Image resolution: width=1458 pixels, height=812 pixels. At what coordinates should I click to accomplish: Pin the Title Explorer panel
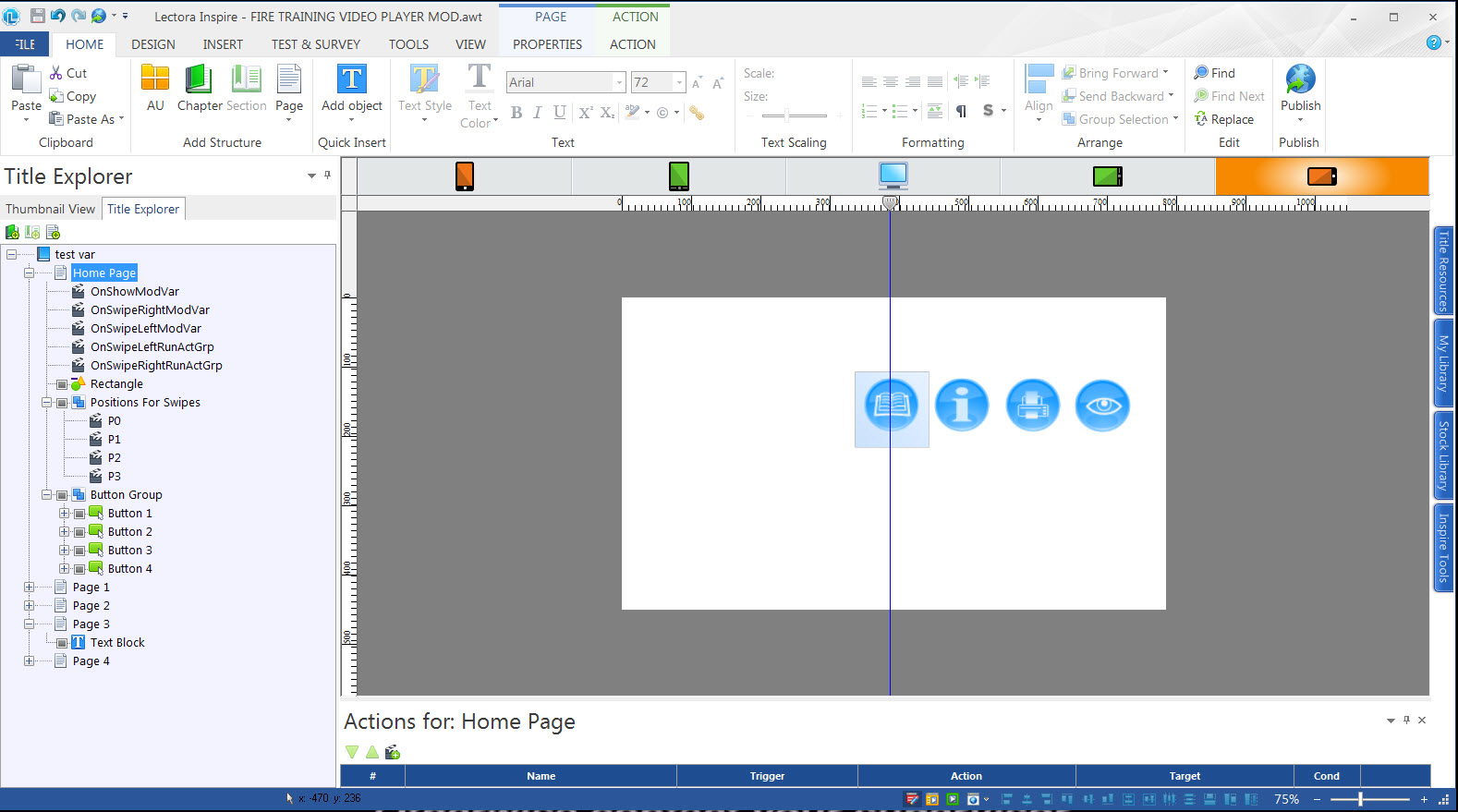tap(327, 175)
